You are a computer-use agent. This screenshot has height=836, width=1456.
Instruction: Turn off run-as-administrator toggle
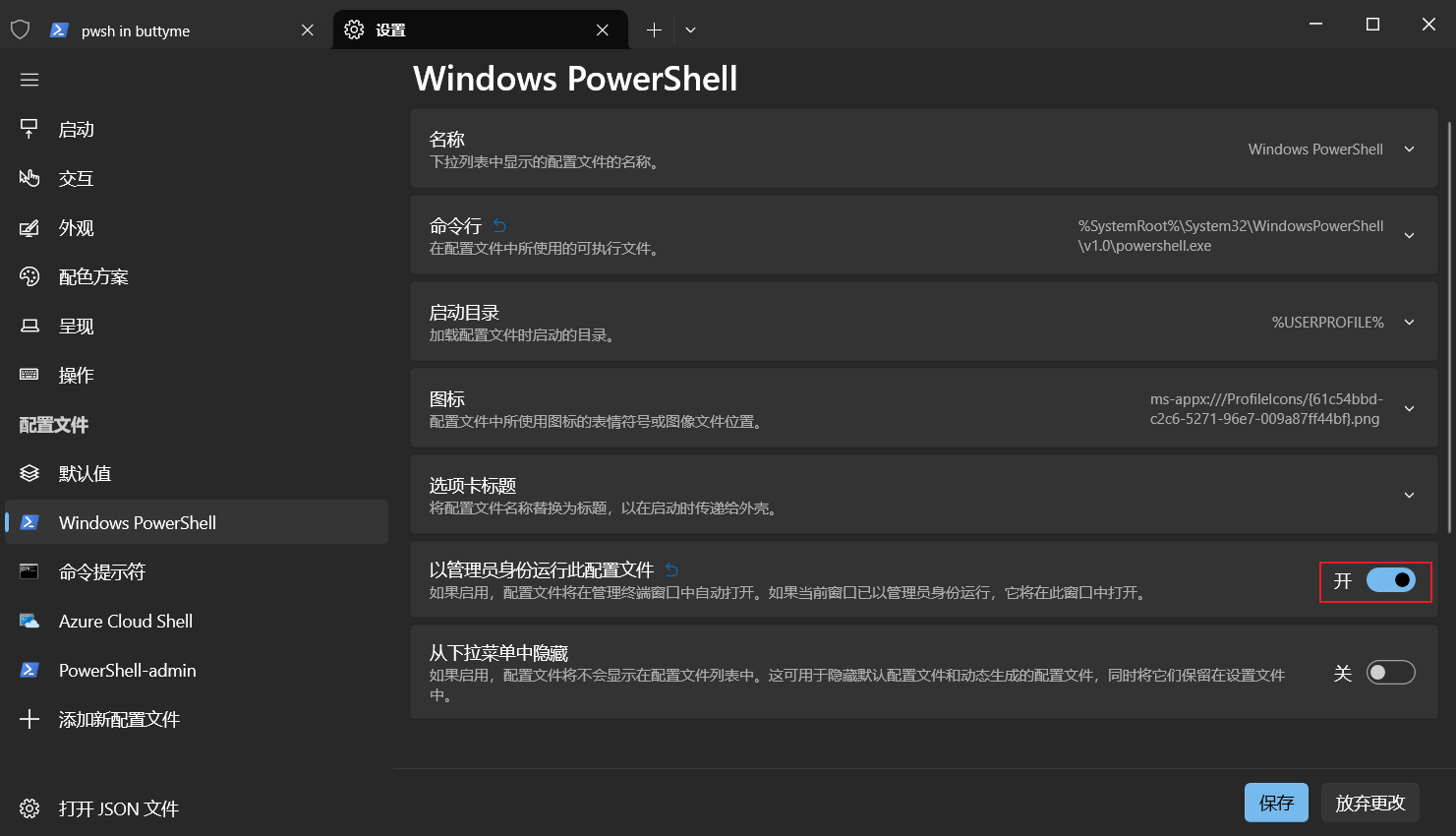point(1390,580)
